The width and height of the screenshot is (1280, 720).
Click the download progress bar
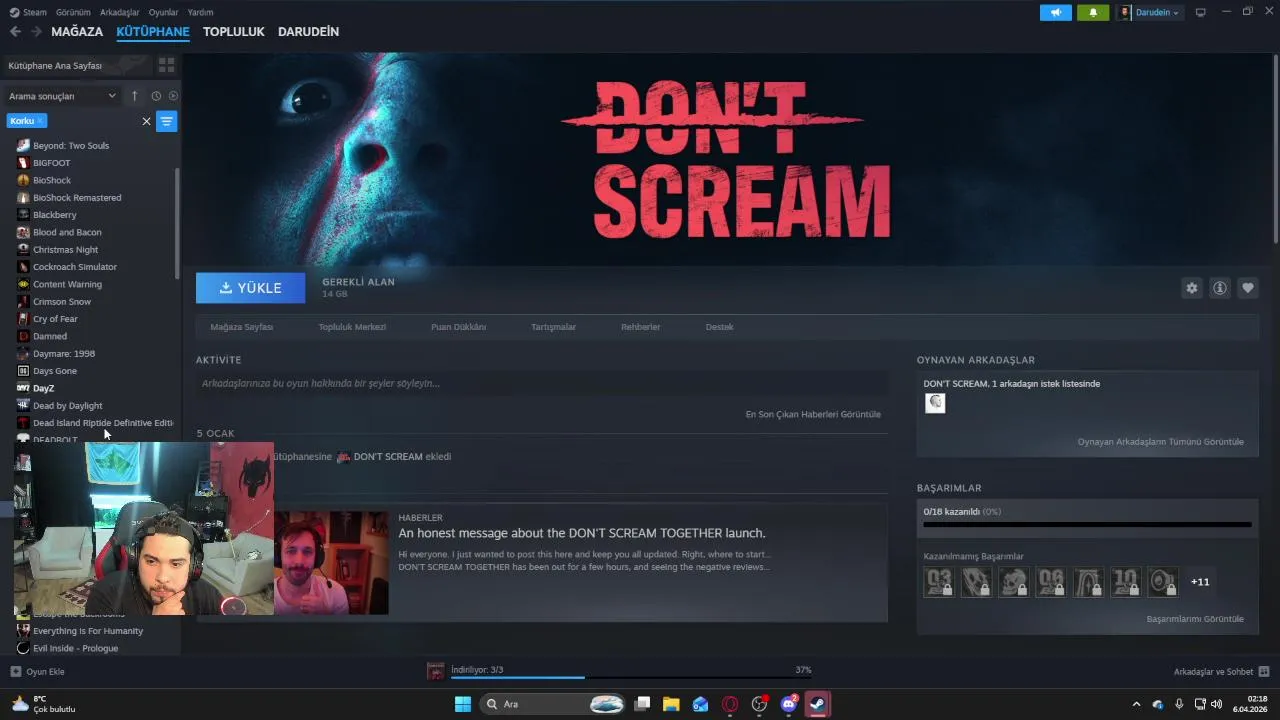630,677
